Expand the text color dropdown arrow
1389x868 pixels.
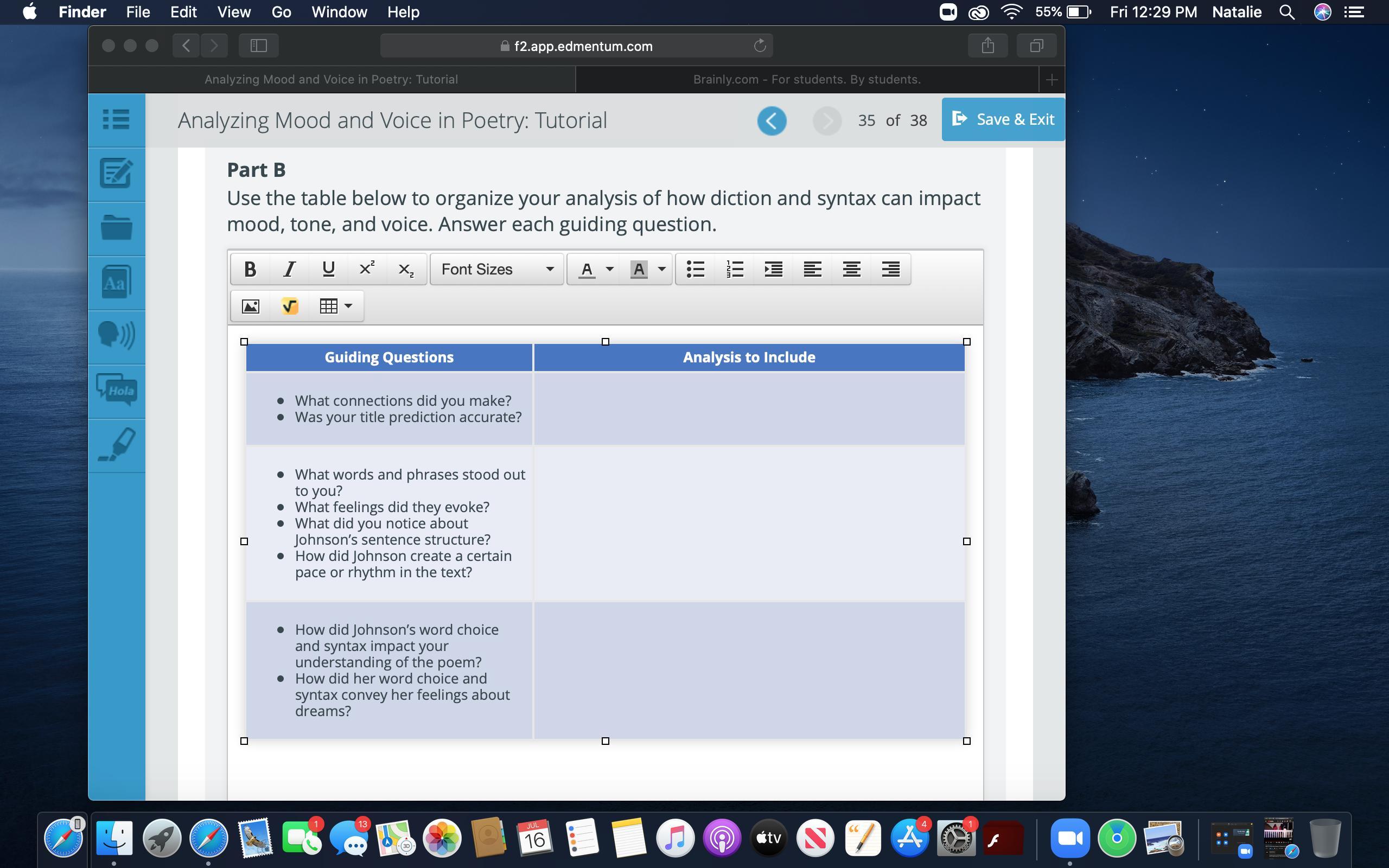coord(609,269)
